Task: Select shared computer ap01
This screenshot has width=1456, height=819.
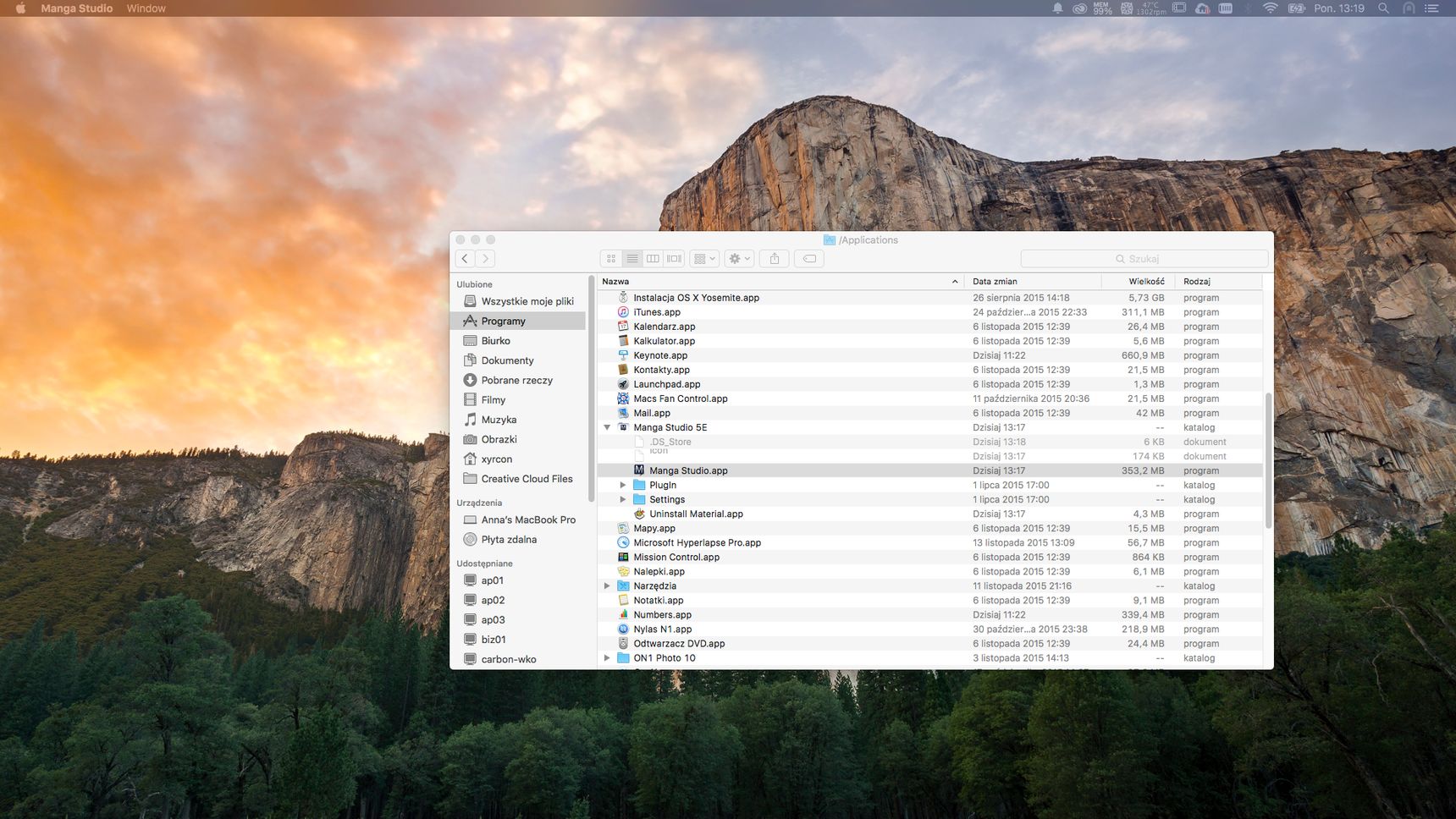Action: pos(518,580)
